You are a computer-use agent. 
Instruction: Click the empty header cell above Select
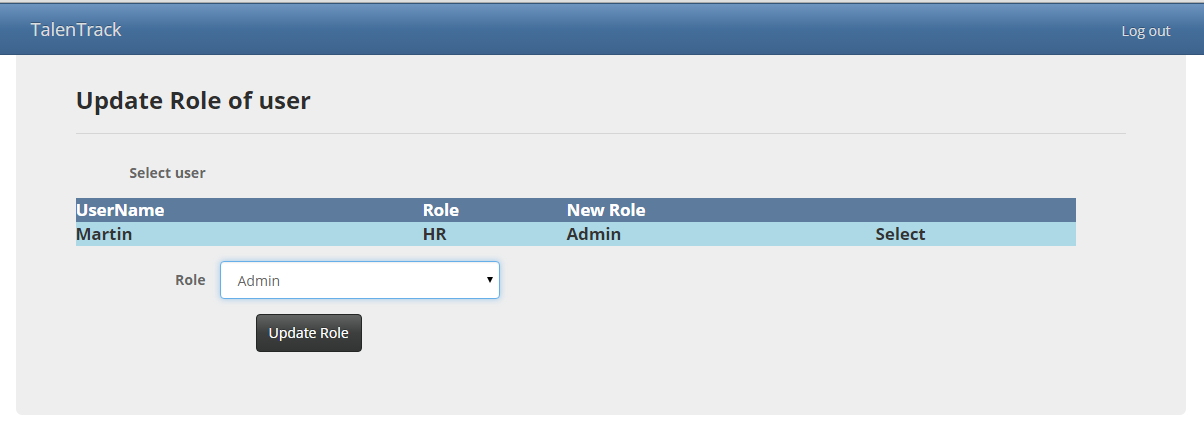(900, 210)
